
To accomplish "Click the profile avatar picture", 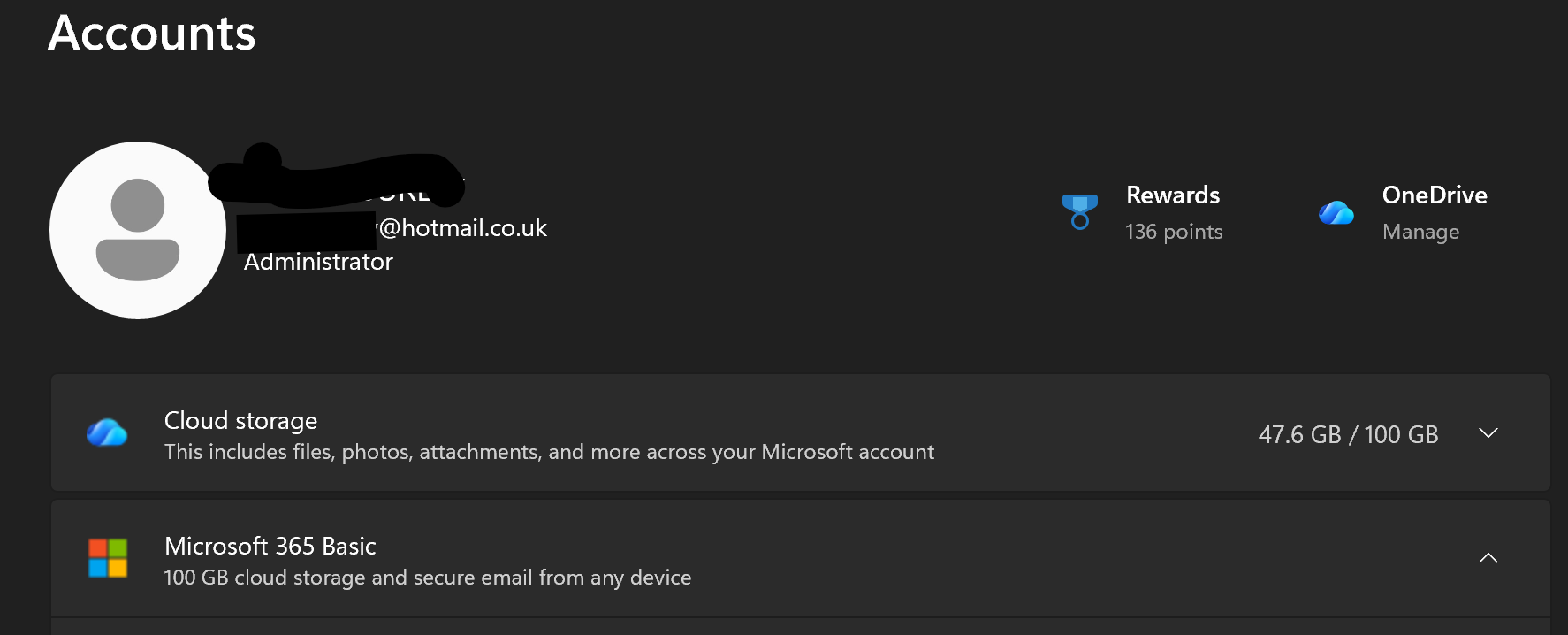I will 138,230.
